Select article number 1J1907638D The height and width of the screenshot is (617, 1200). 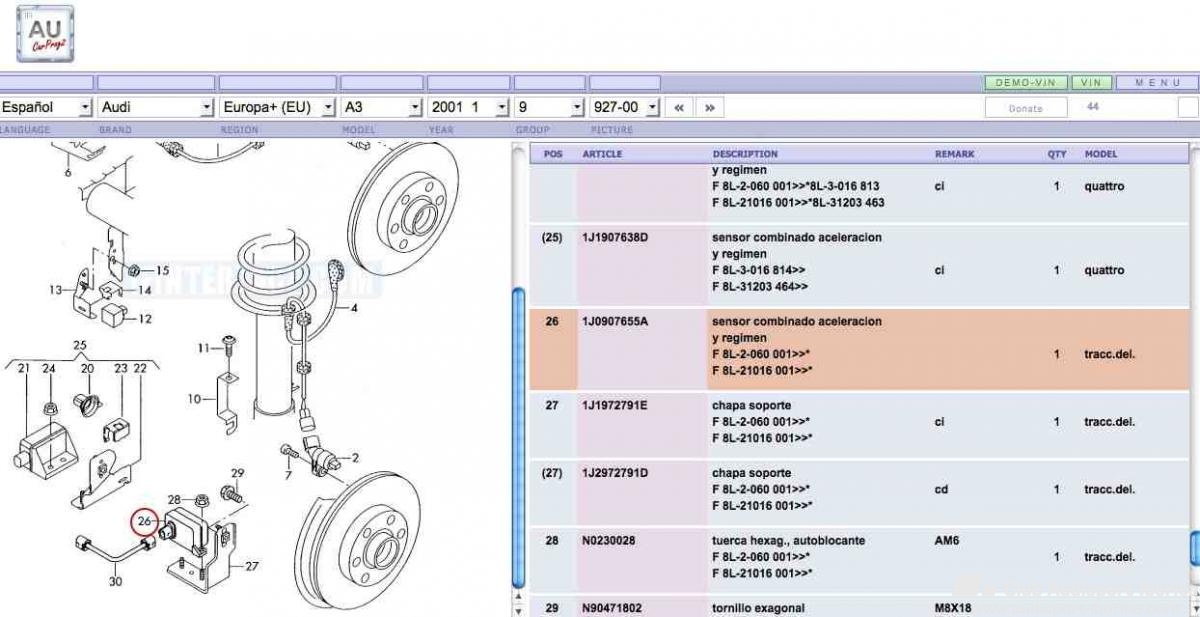tap(615, 238)
